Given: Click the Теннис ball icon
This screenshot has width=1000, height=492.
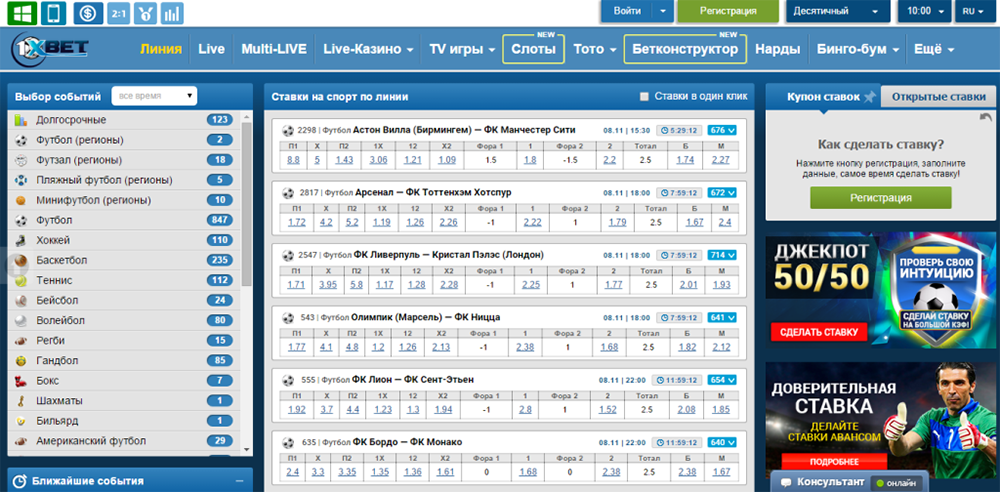Looking at the screenshot, I should tap(21, 281).
